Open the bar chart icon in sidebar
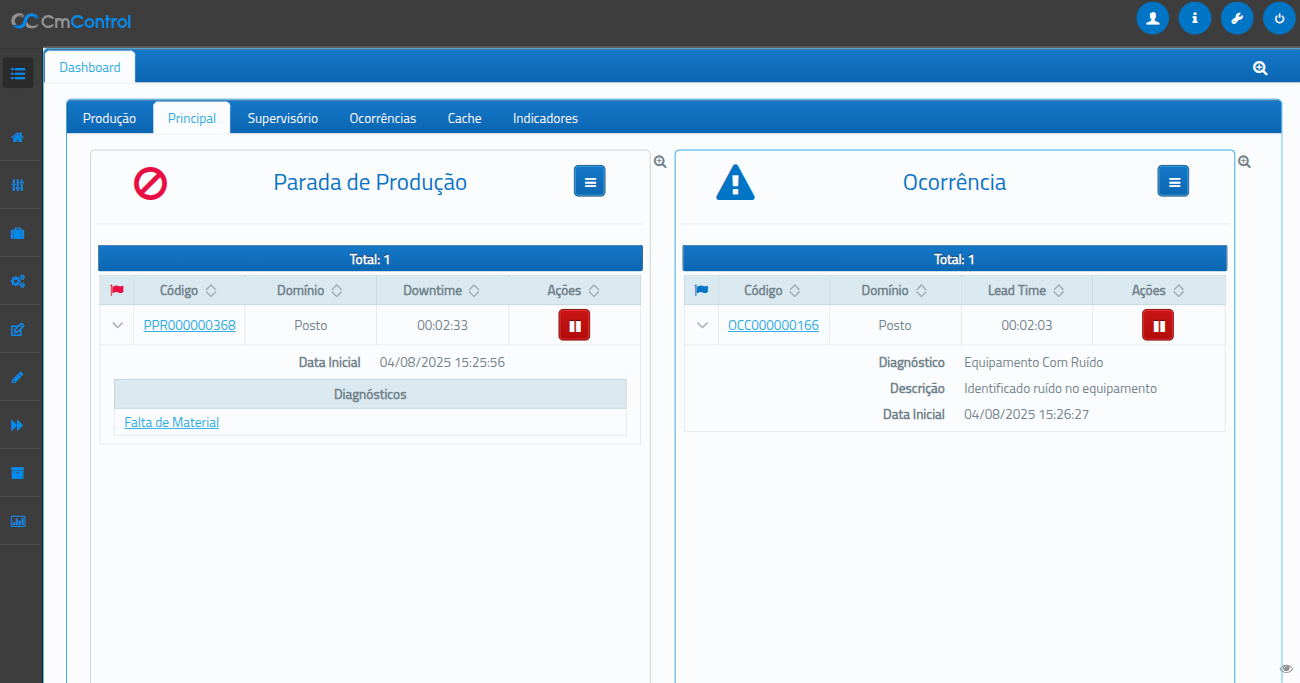The image size is (1300, 683). (17, 521)
